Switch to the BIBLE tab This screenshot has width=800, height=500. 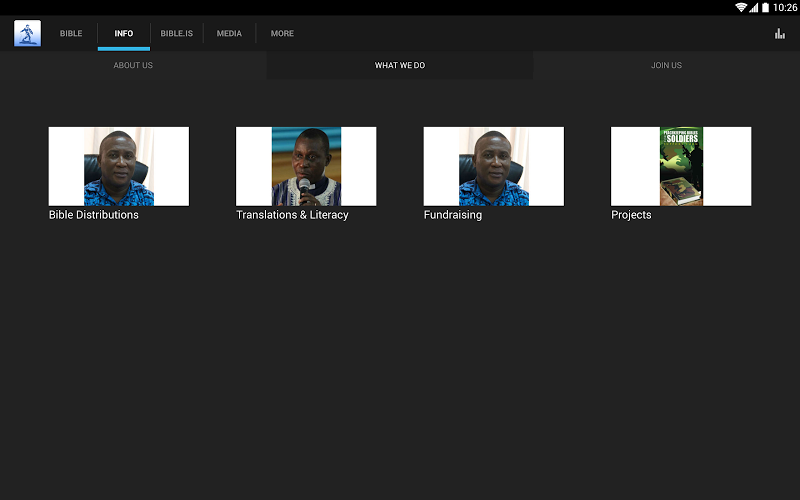pos(71,33)
